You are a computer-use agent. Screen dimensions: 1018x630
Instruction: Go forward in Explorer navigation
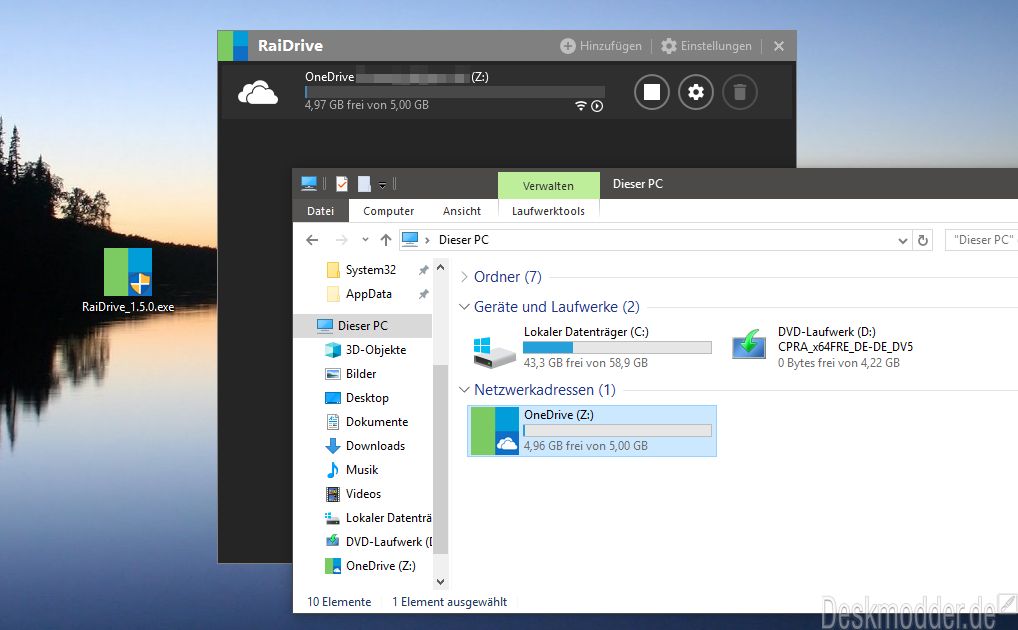(341, 240)
